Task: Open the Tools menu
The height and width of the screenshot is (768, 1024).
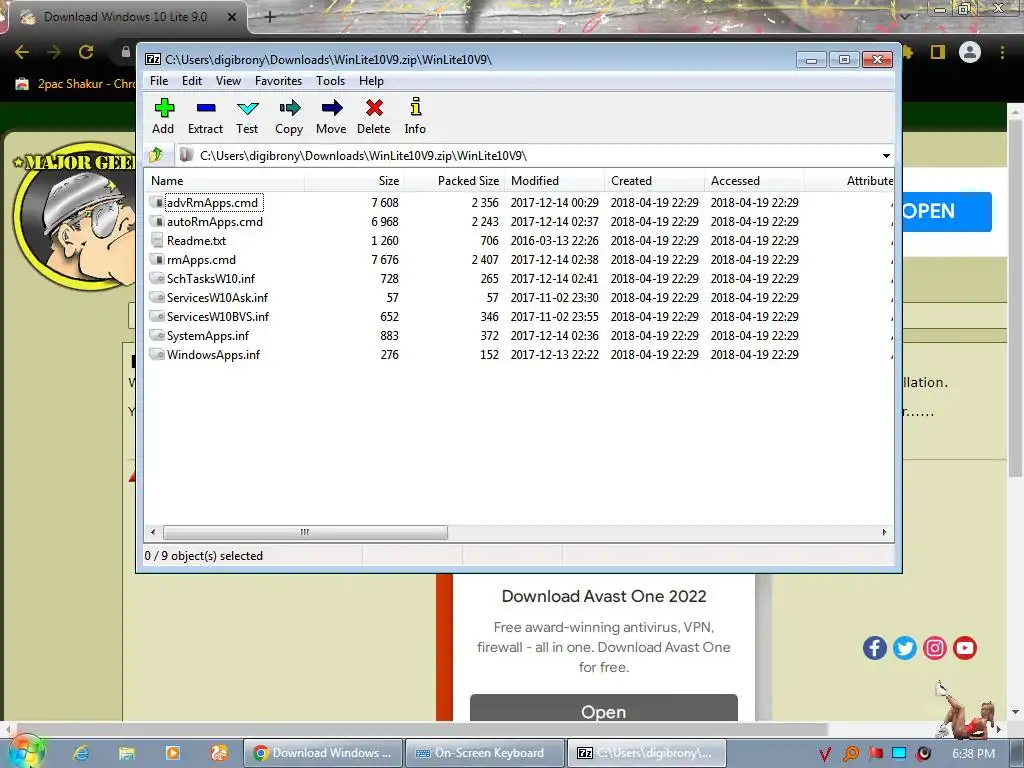Action: coord(330,81)
